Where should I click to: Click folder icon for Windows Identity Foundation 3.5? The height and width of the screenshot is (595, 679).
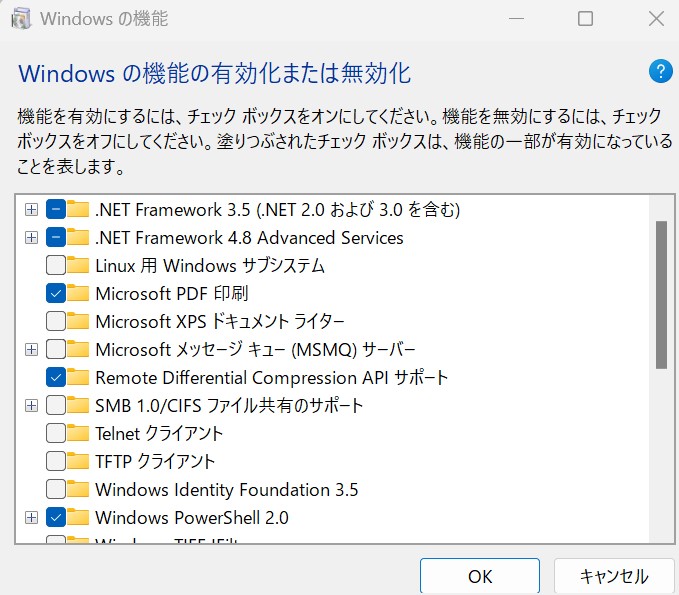coord(79,490)
